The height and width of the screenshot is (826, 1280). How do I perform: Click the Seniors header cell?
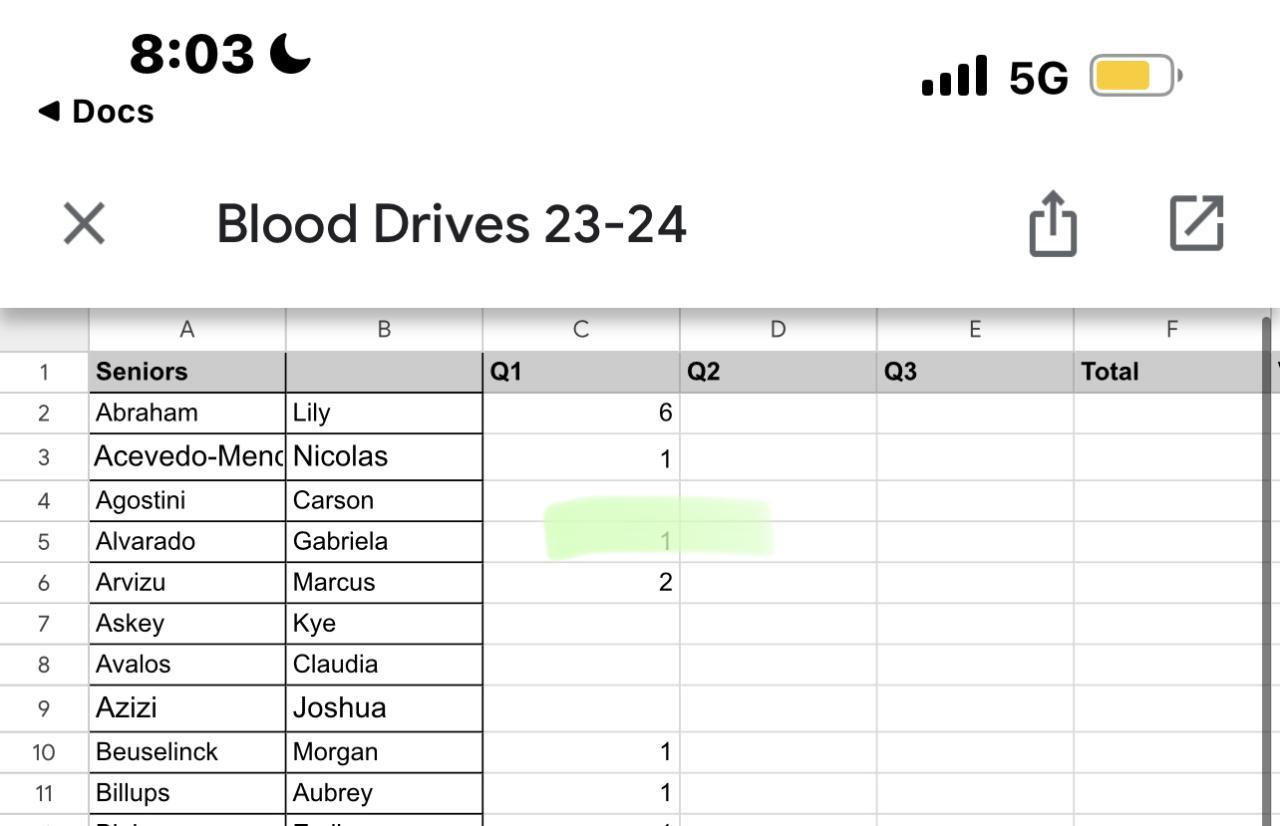coord(186,372)
